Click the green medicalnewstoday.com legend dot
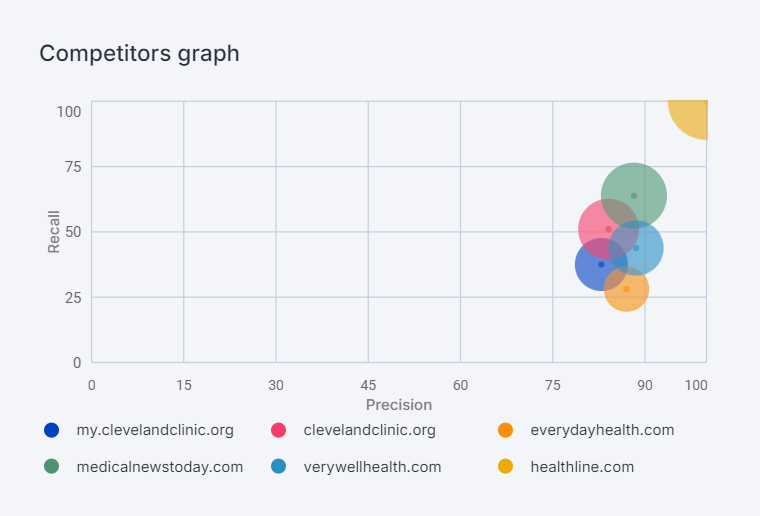Screen dimensions: 760x516 [x=52, y=466]
